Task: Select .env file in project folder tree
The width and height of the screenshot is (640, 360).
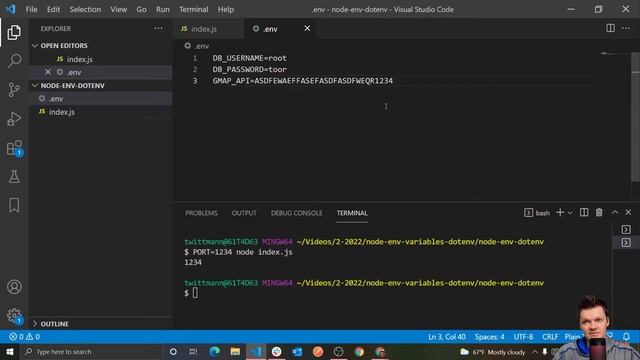Action: pyautogui.click(x=100, y=98)
